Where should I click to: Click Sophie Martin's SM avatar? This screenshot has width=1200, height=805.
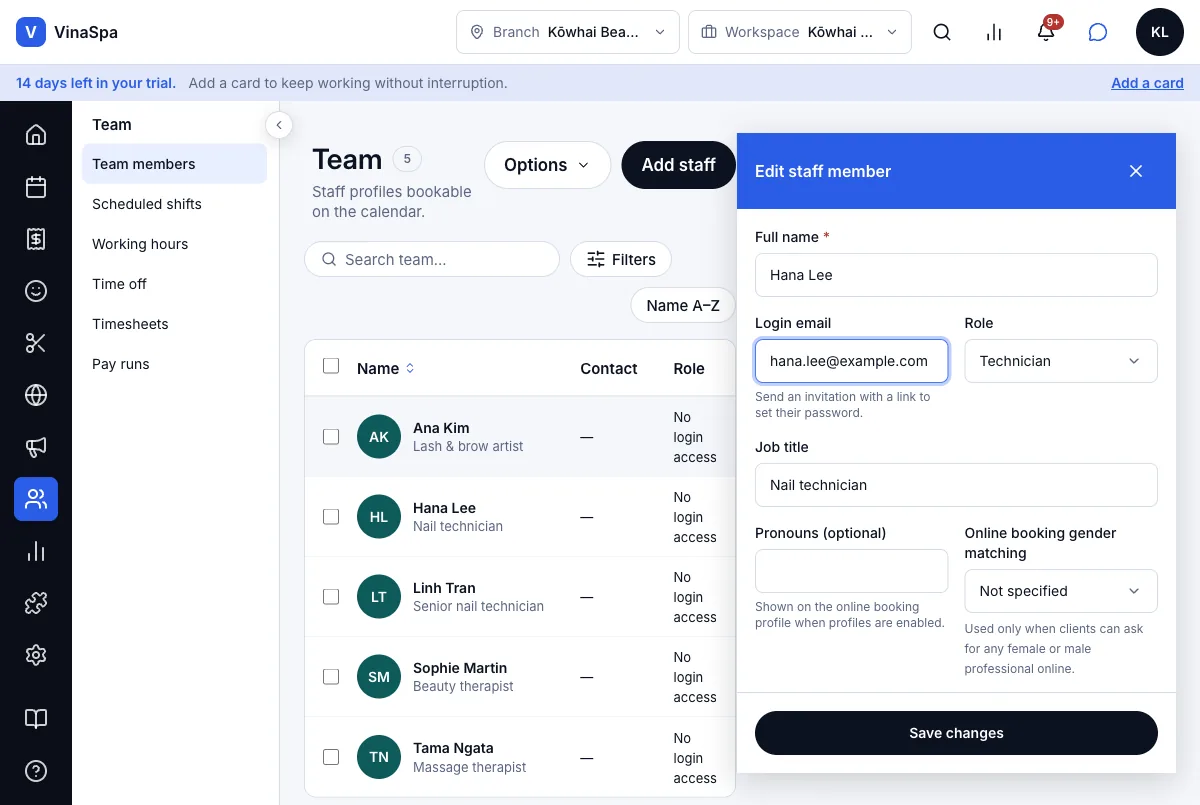[379, 677]
